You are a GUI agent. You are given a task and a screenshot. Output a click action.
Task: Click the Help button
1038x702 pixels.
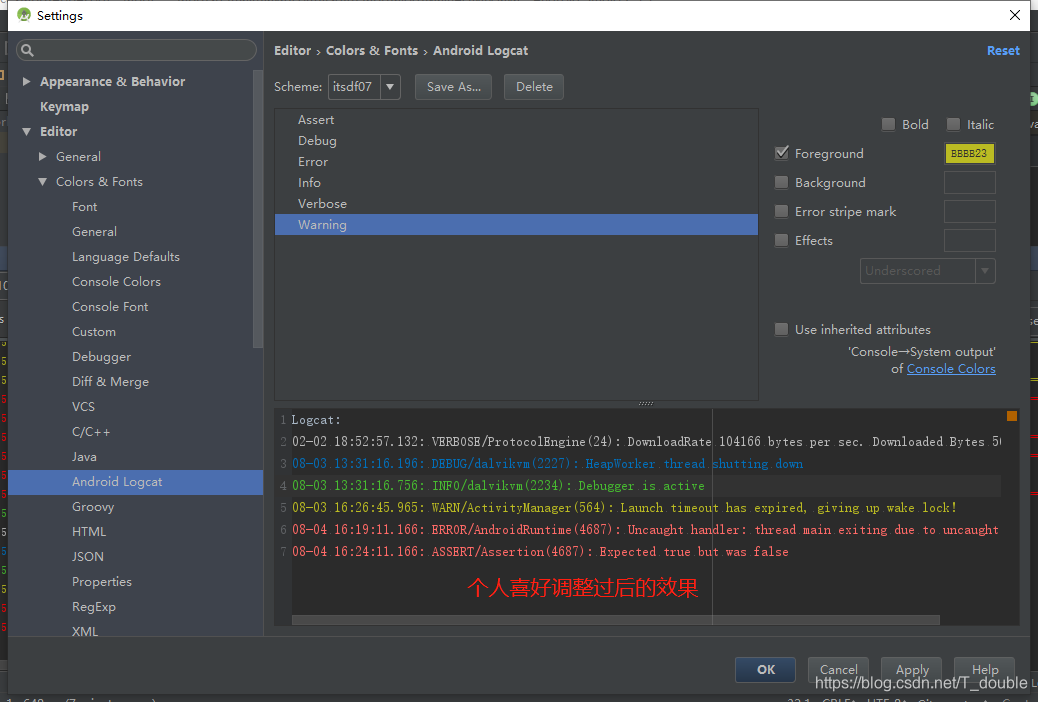pos(984,670)
